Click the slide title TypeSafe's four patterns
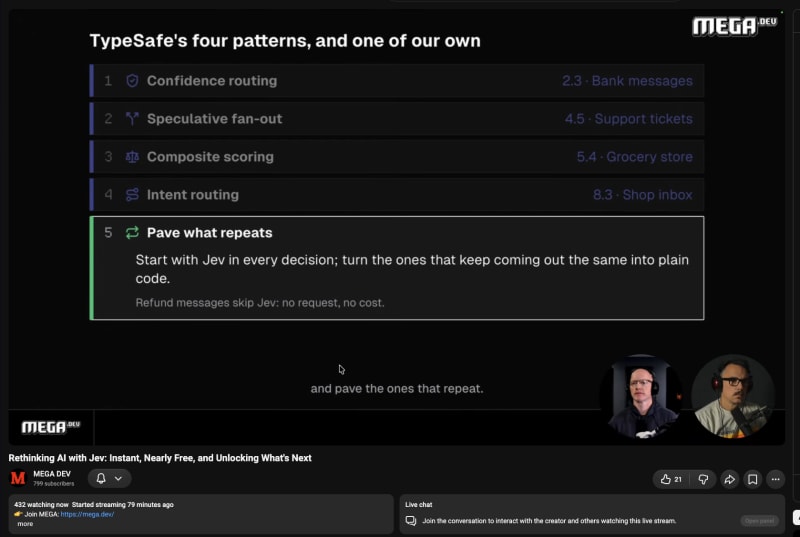Screen dimensions: 800x537 pyautogui.click(x=285, y=41)
